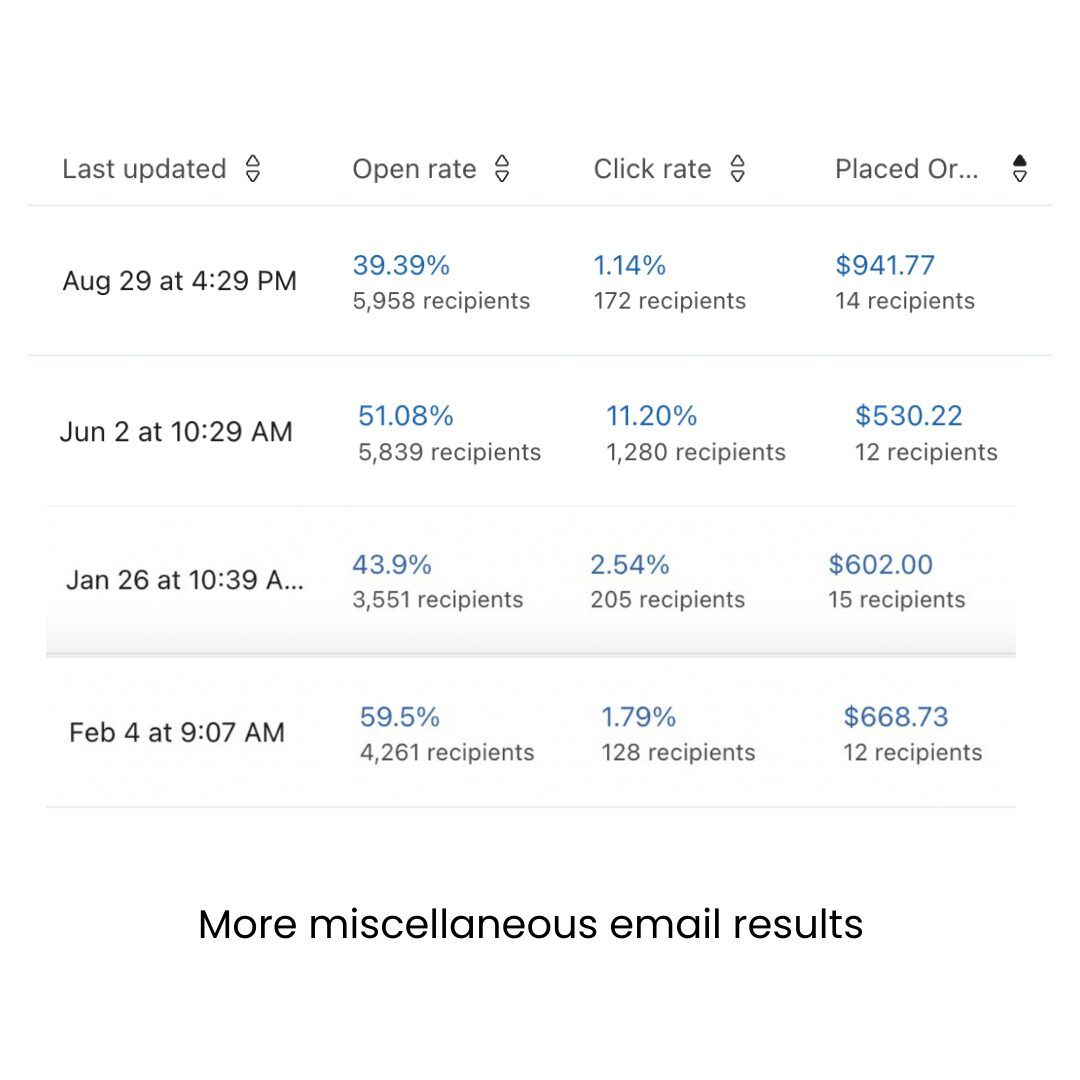Open the 1.14% click rate link
The height and width of the screenshot is (1080, 1080).
tap(630, 265)
